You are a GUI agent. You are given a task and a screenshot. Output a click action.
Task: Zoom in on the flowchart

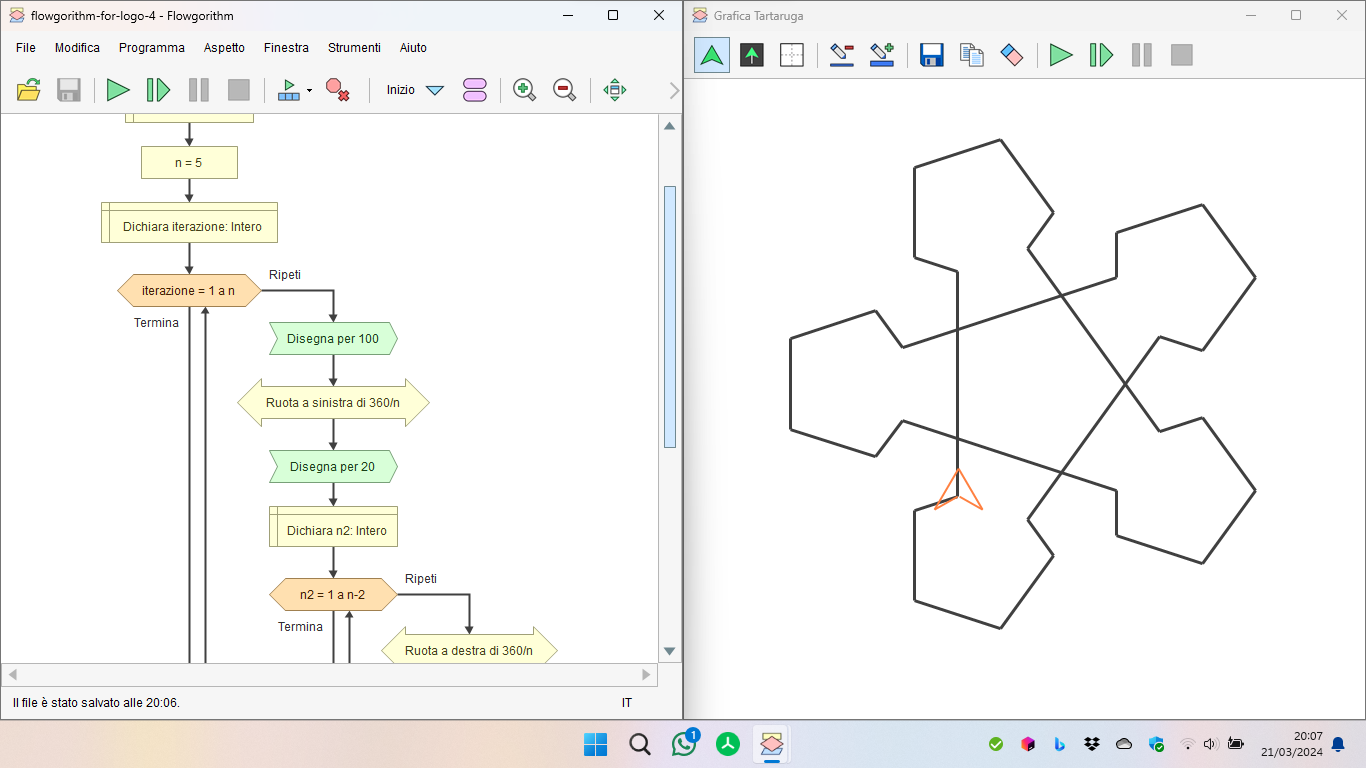(524, 90)
